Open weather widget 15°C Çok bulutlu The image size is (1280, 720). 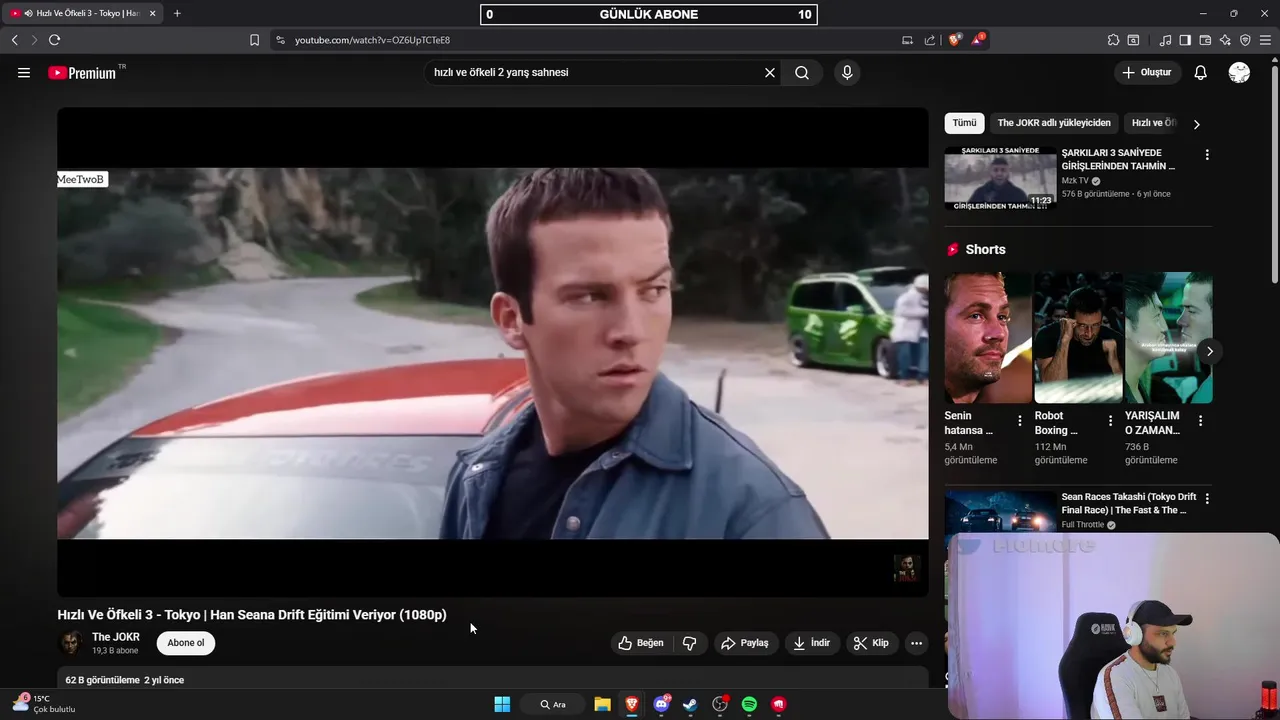click(44, 704)
